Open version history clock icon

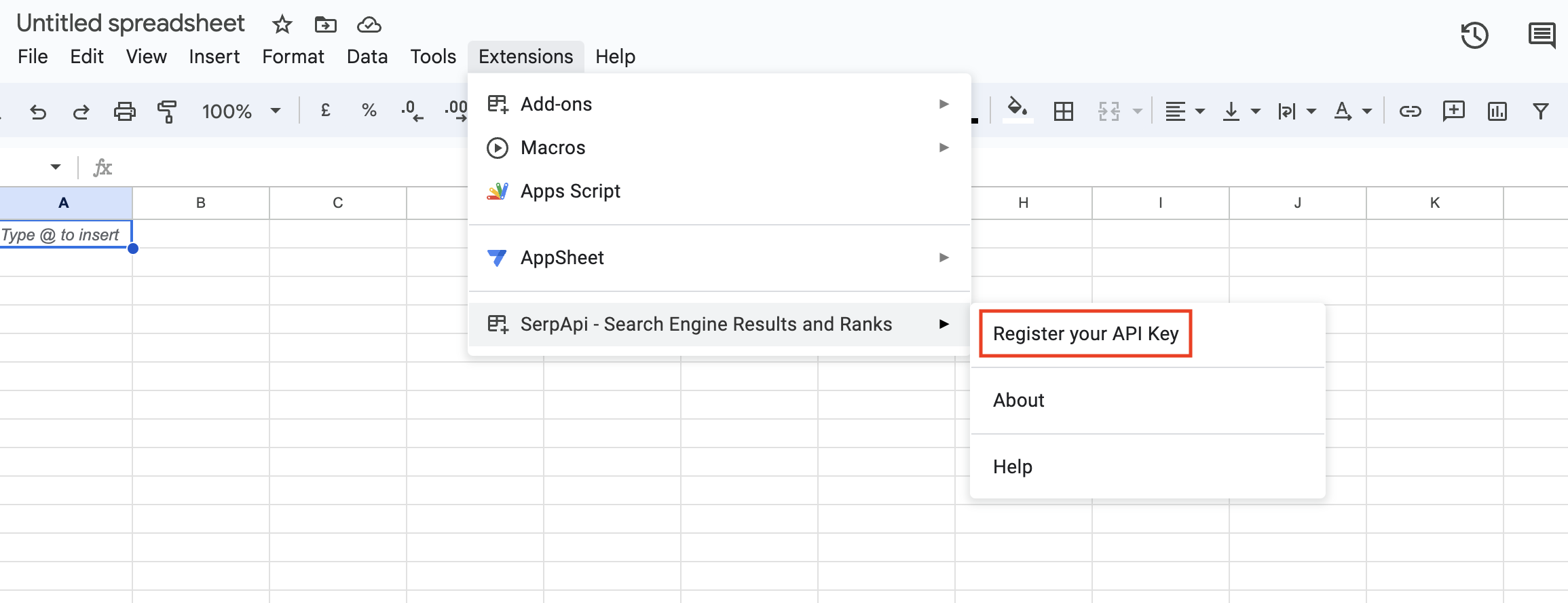click(x=1474, y=35)
